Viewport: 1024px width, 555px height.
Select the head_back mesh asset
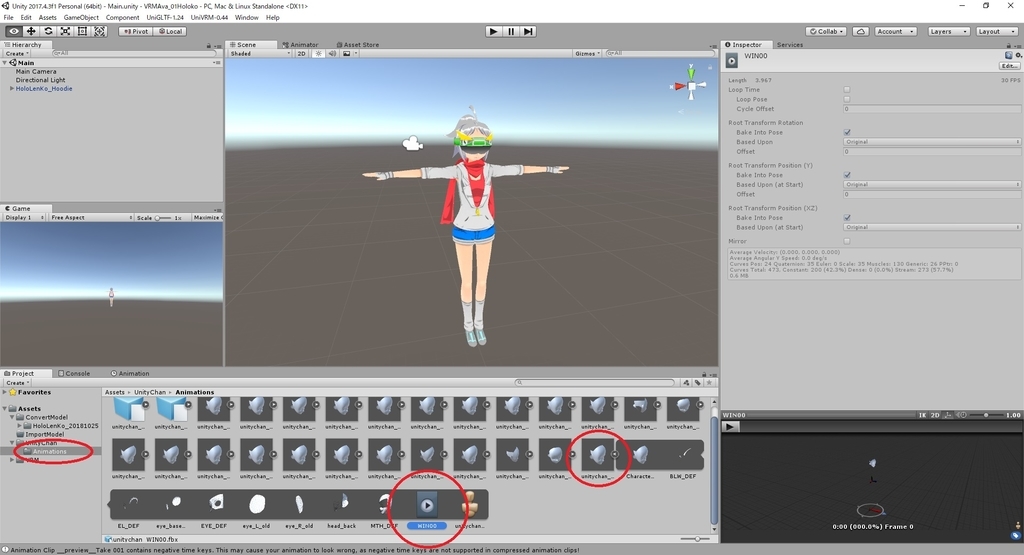(x=342, y=505)
